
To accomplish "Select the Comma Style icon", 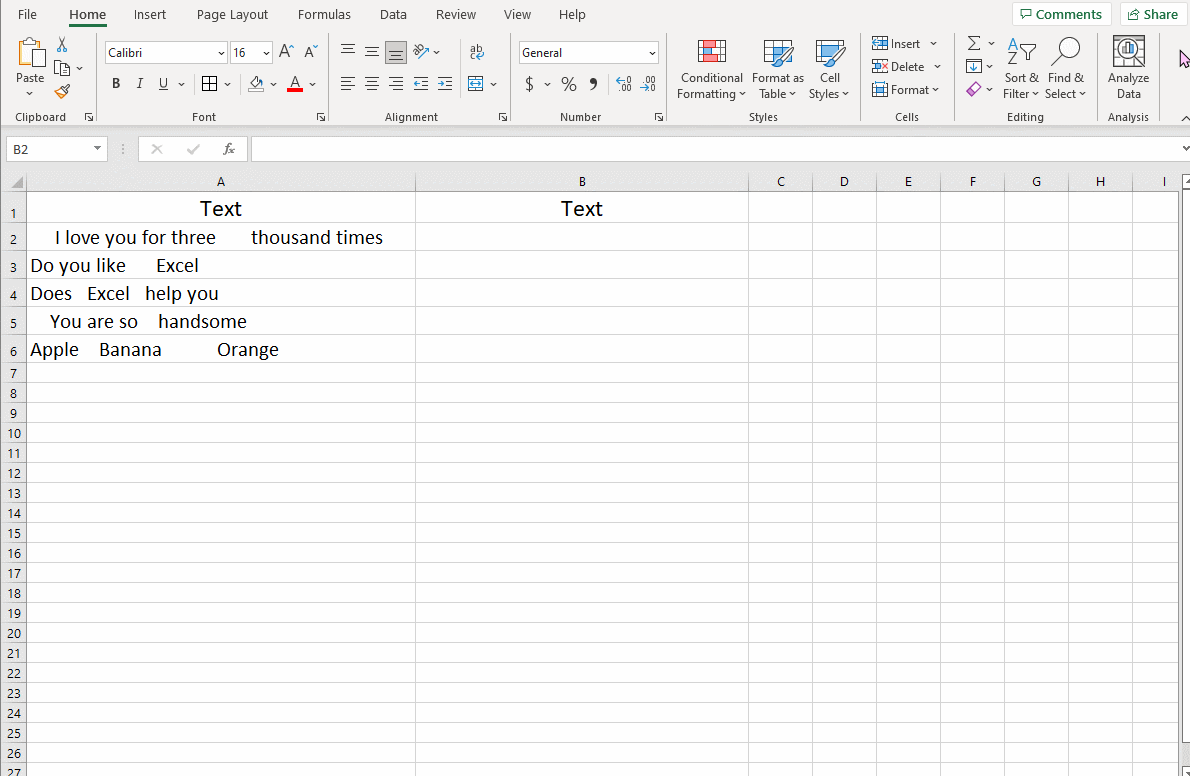I will 592,84.
